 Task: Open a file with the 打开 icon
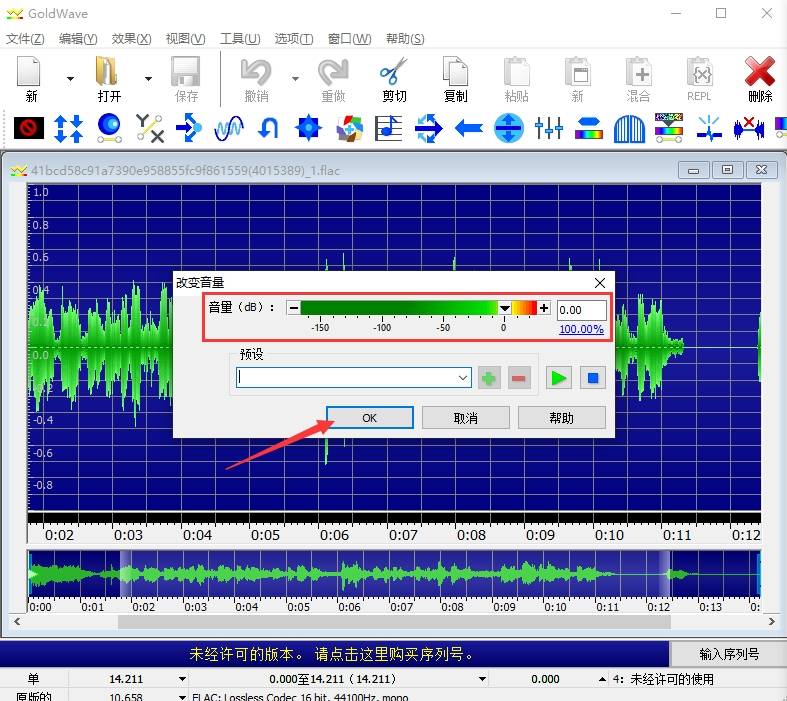click(107, 72)
